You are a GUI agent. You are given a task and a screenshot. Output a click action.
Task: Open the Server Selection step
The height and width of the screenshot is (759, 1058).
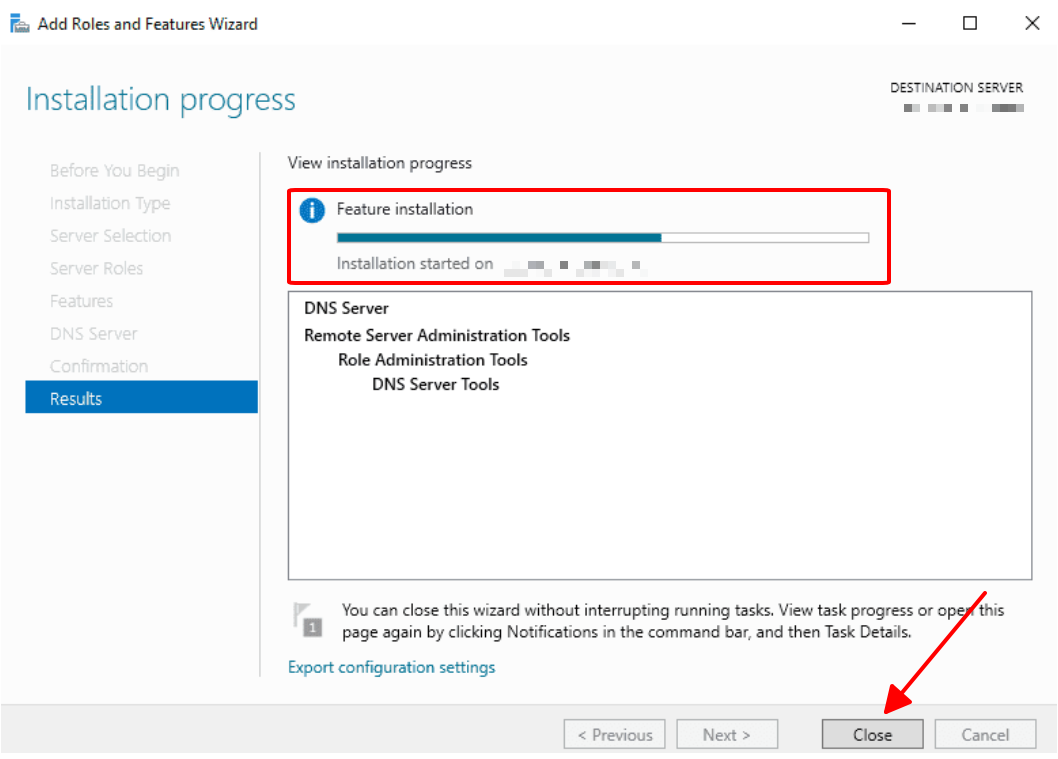(x=110, y=236)
